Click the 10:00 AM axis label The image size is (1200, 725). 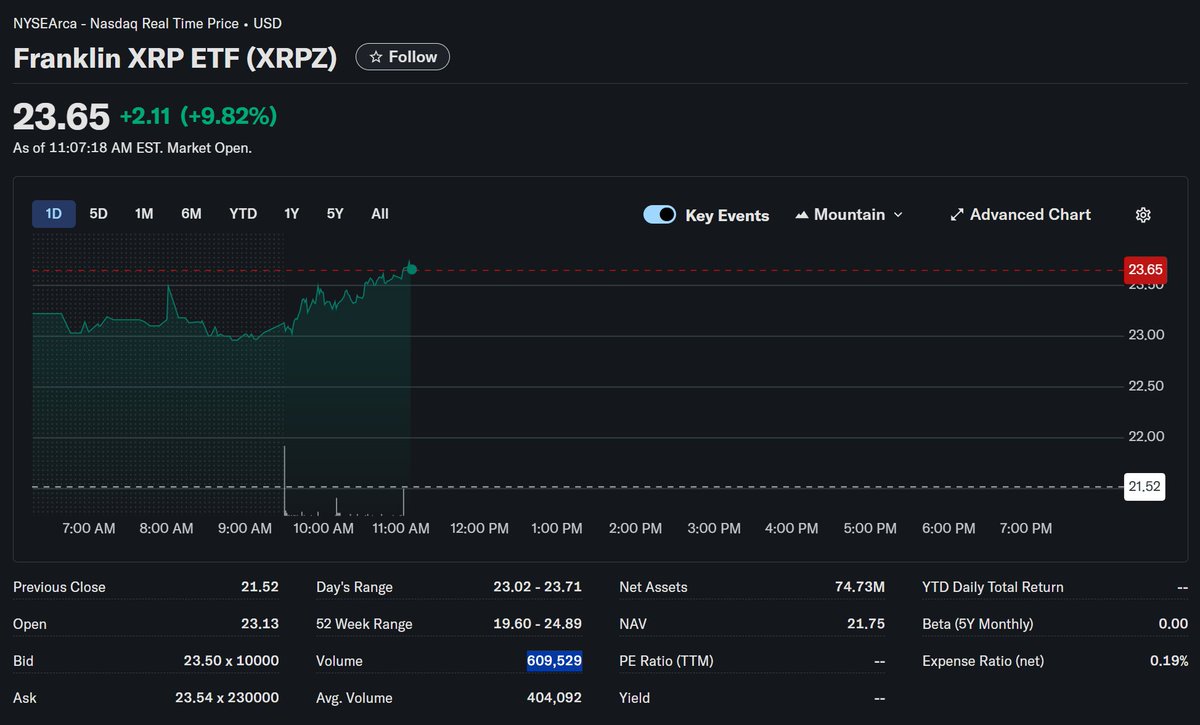324,528
